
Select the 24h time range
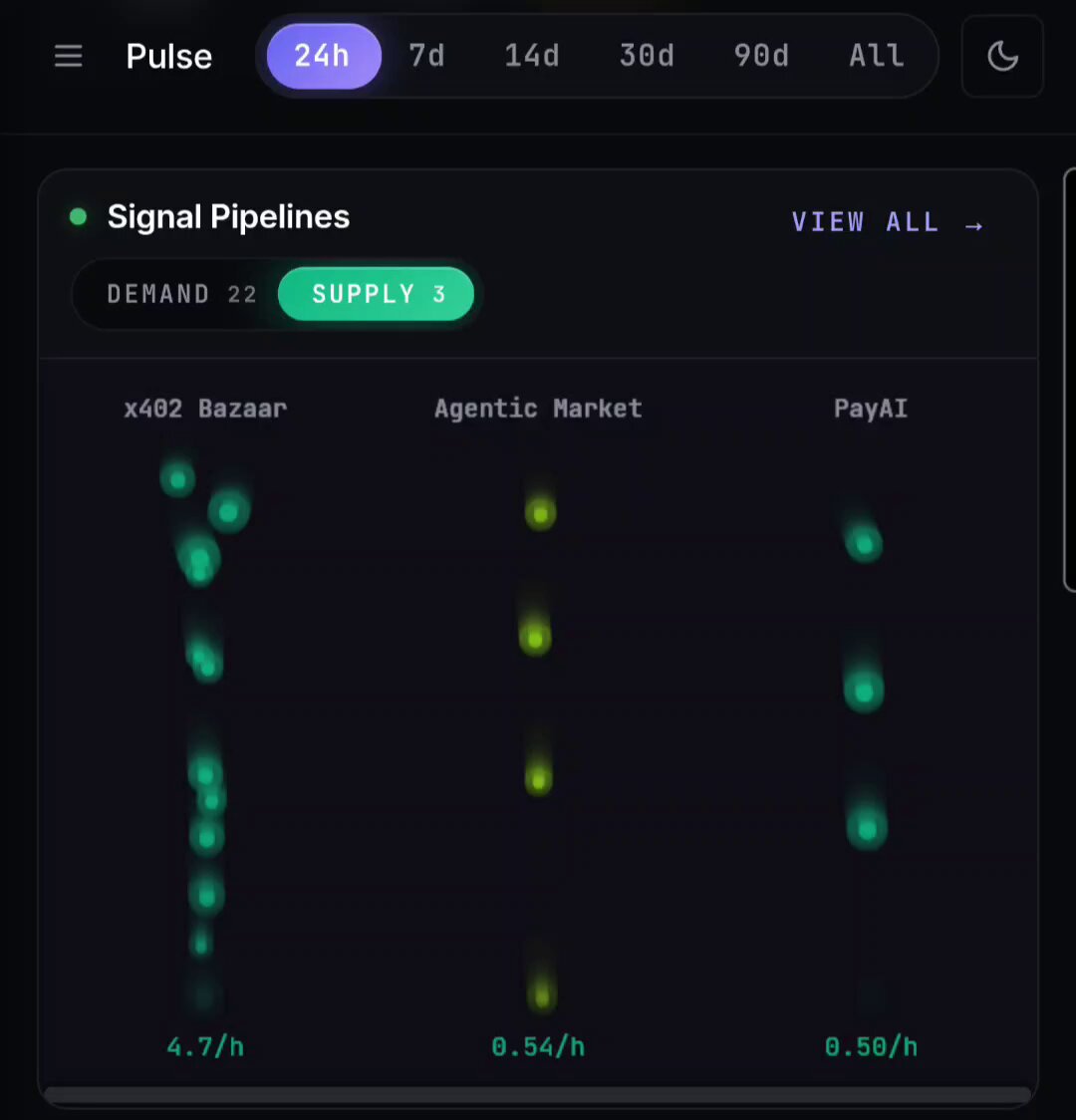324,56
